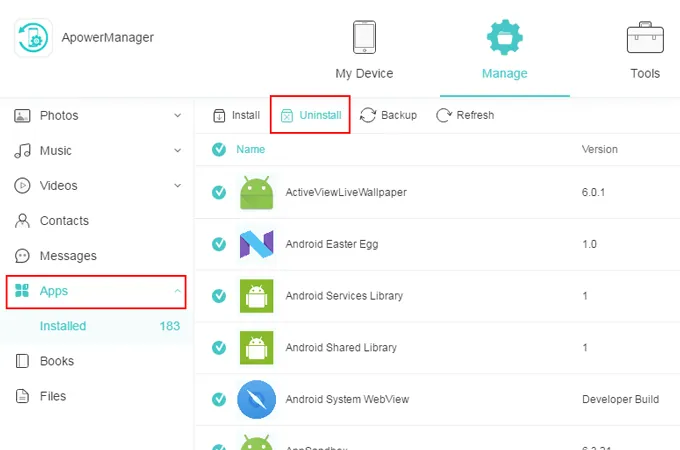Click the Apps grid icon
The image size is (680, 450).
click(22, 290)
